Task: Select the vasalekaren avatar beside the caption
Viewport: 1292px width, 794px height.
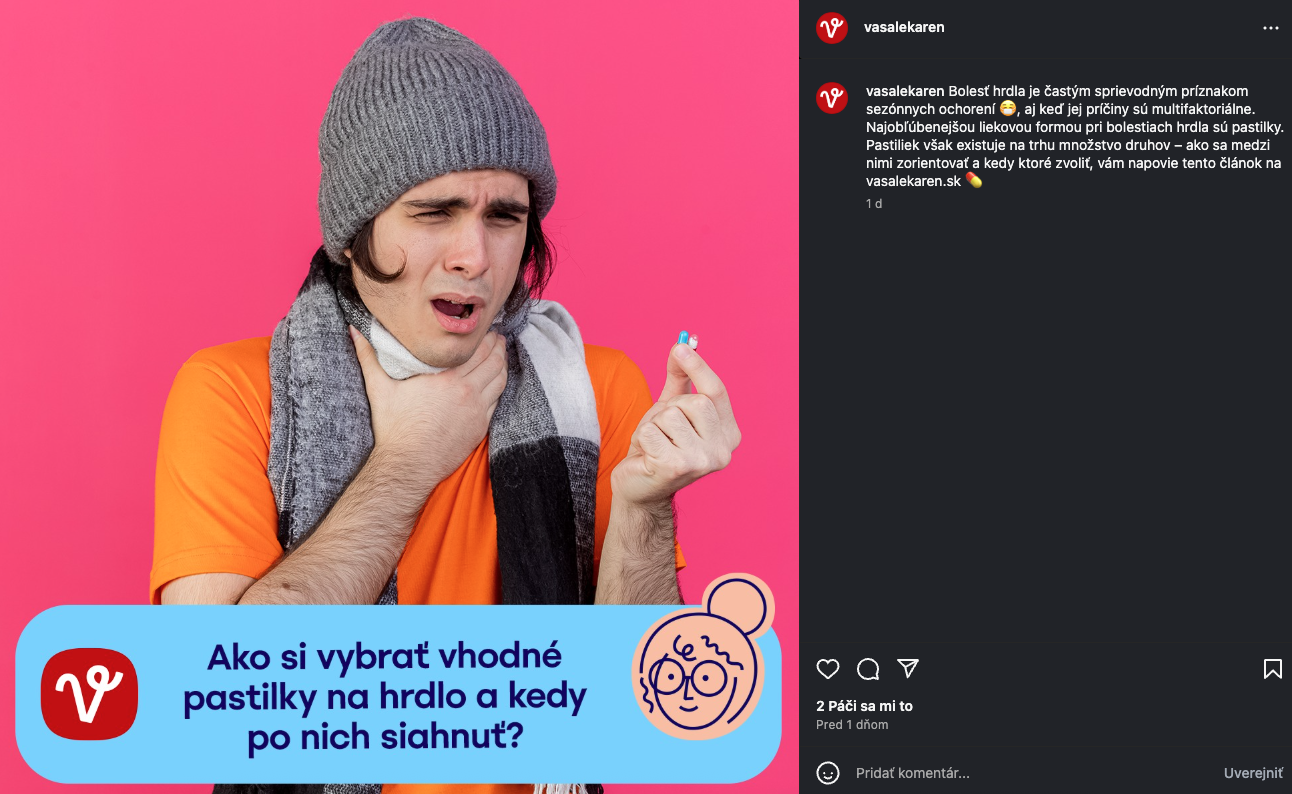Action: 832,98
